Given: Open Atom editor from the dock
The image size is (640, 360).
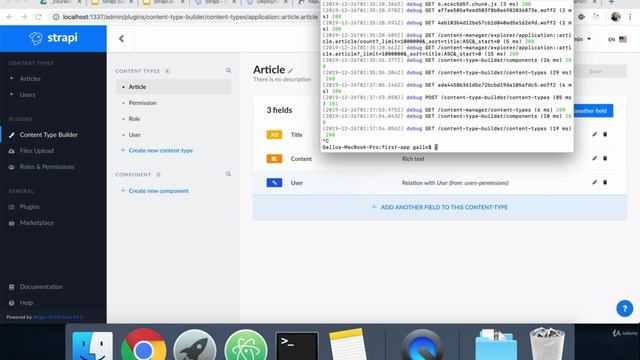Looking at the screenshot, I should coord(246,346).
